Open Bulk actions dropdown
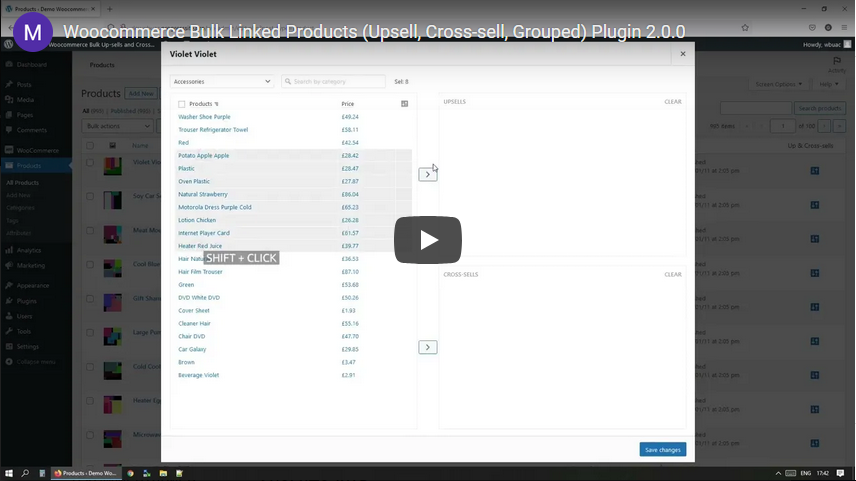Image resolution: width=856 pixels, height=481 pixels. pos(117,126)
